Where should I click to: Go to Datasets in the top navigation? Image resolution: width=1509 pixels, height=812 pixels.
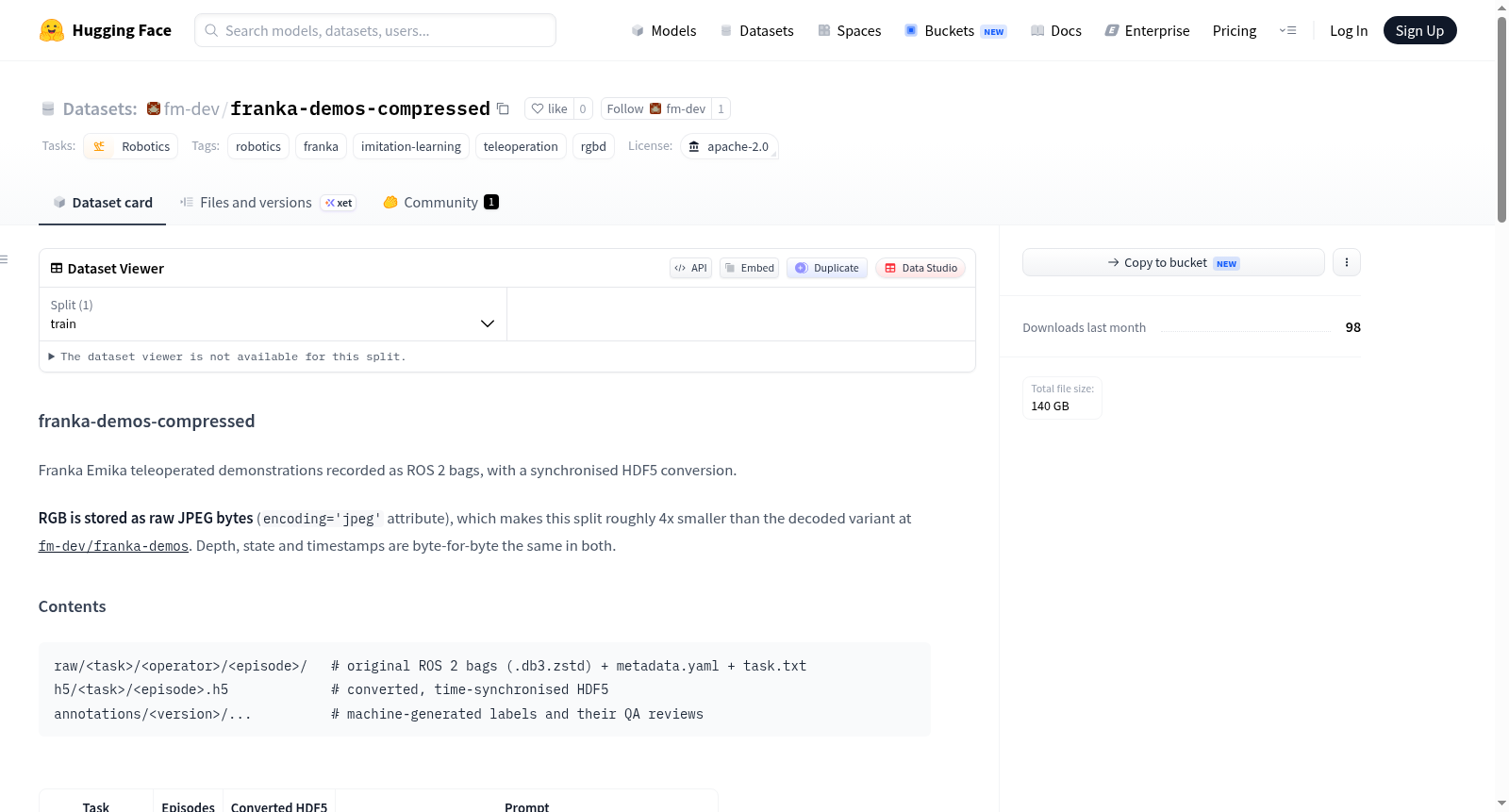point(757,30)
